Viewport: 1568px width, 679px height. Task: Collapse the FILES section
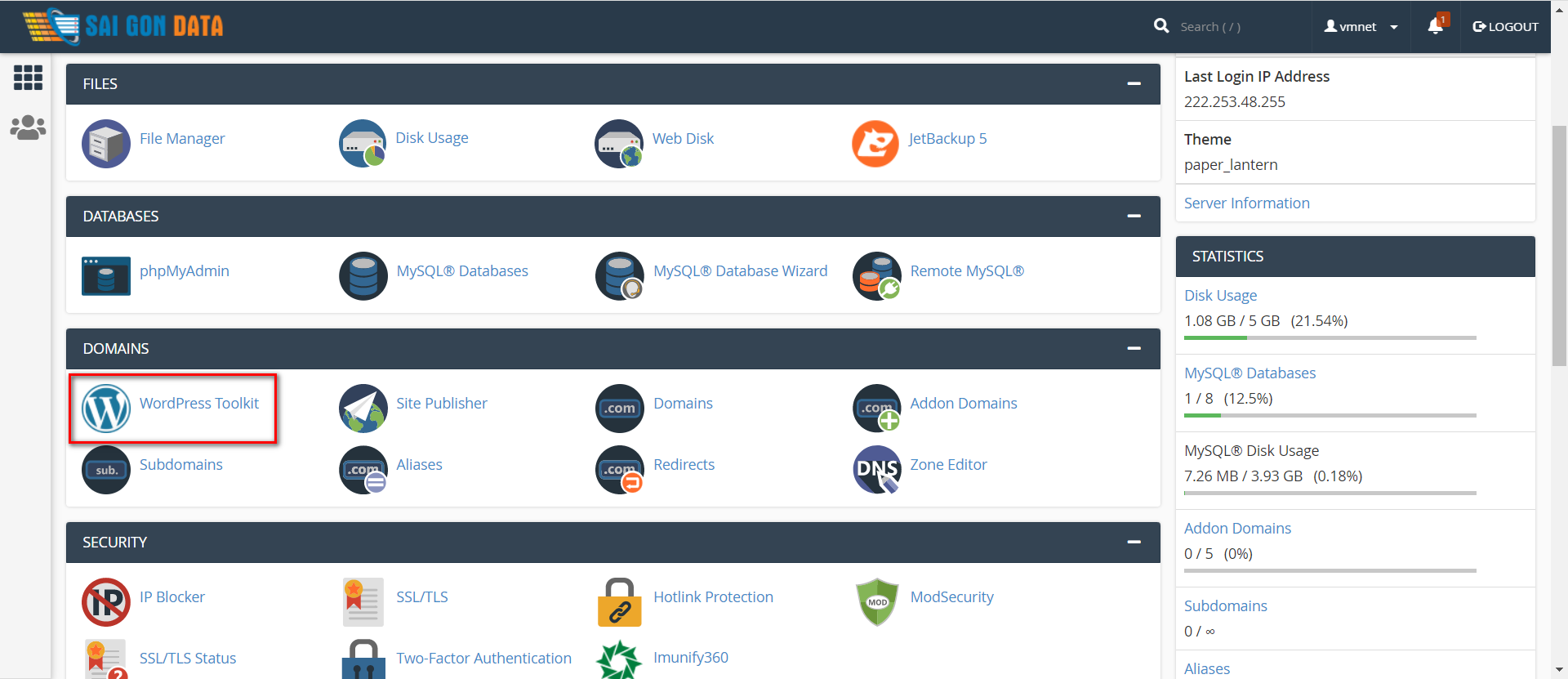pos(1134,83)
